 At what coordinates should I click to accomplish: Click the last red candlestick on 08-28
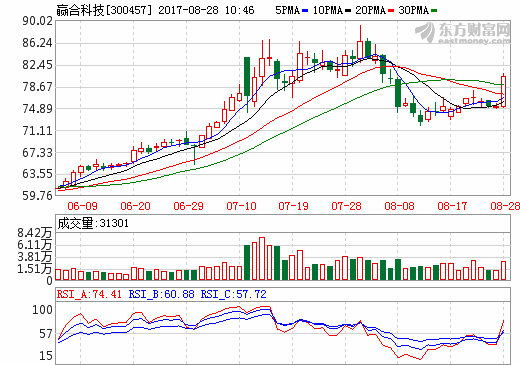tap(503, 91)
